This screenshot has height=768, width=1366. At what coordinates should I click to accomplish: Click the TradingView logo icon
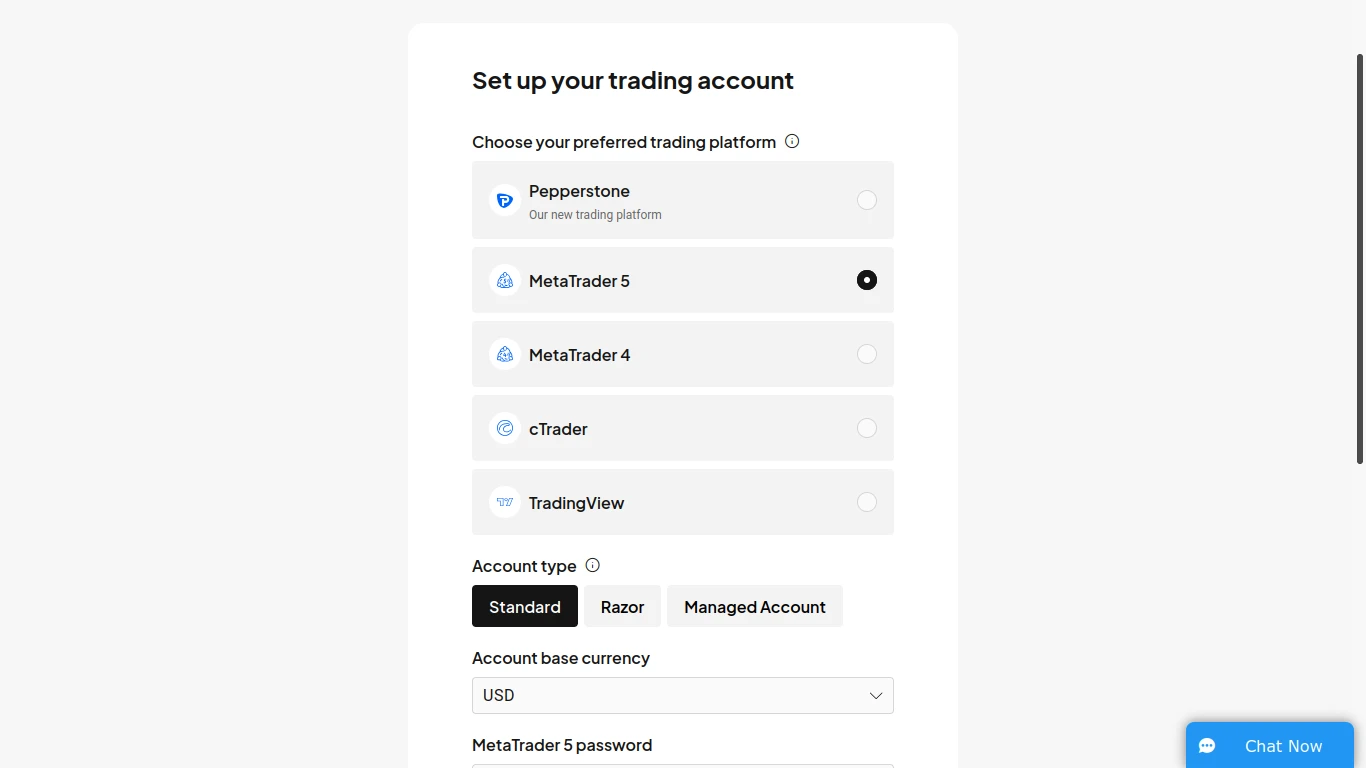(x=505, y=502)
